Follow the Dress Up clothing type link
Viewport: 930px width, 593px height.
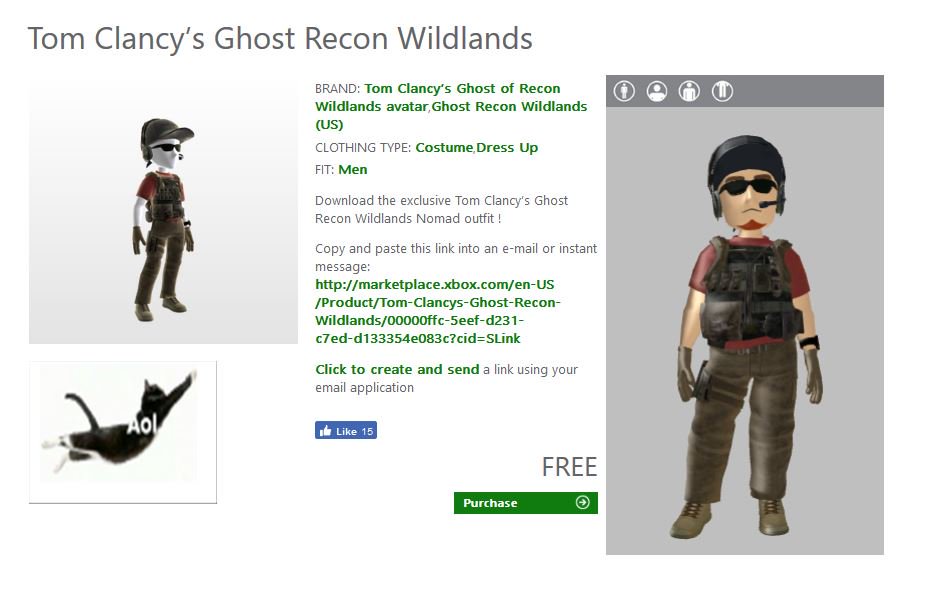pyautogui.click(x=507, y=148)
